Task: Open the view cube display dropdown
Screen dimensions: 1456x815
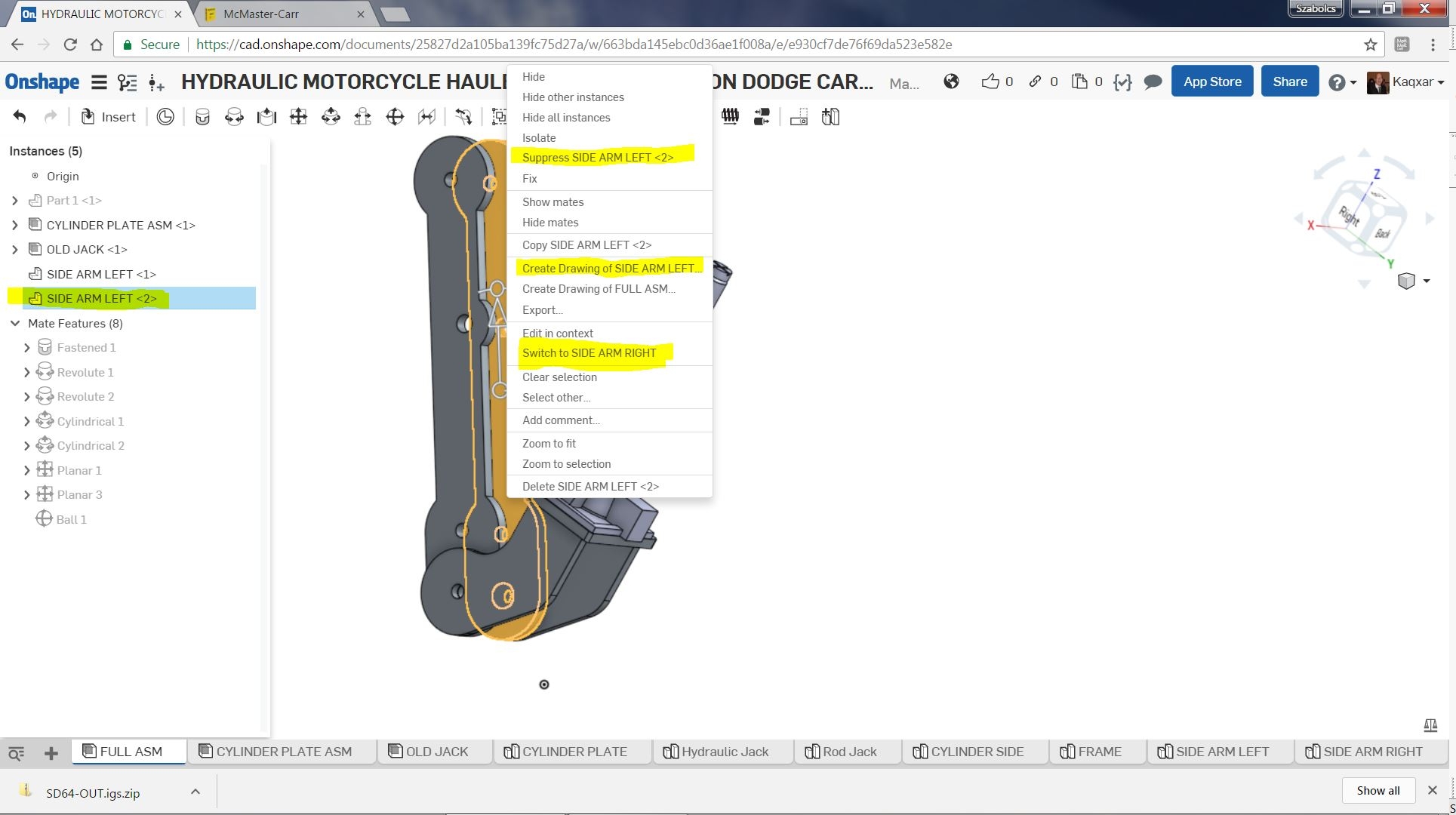Action: pyautogui.click(x=1426, y=281)
